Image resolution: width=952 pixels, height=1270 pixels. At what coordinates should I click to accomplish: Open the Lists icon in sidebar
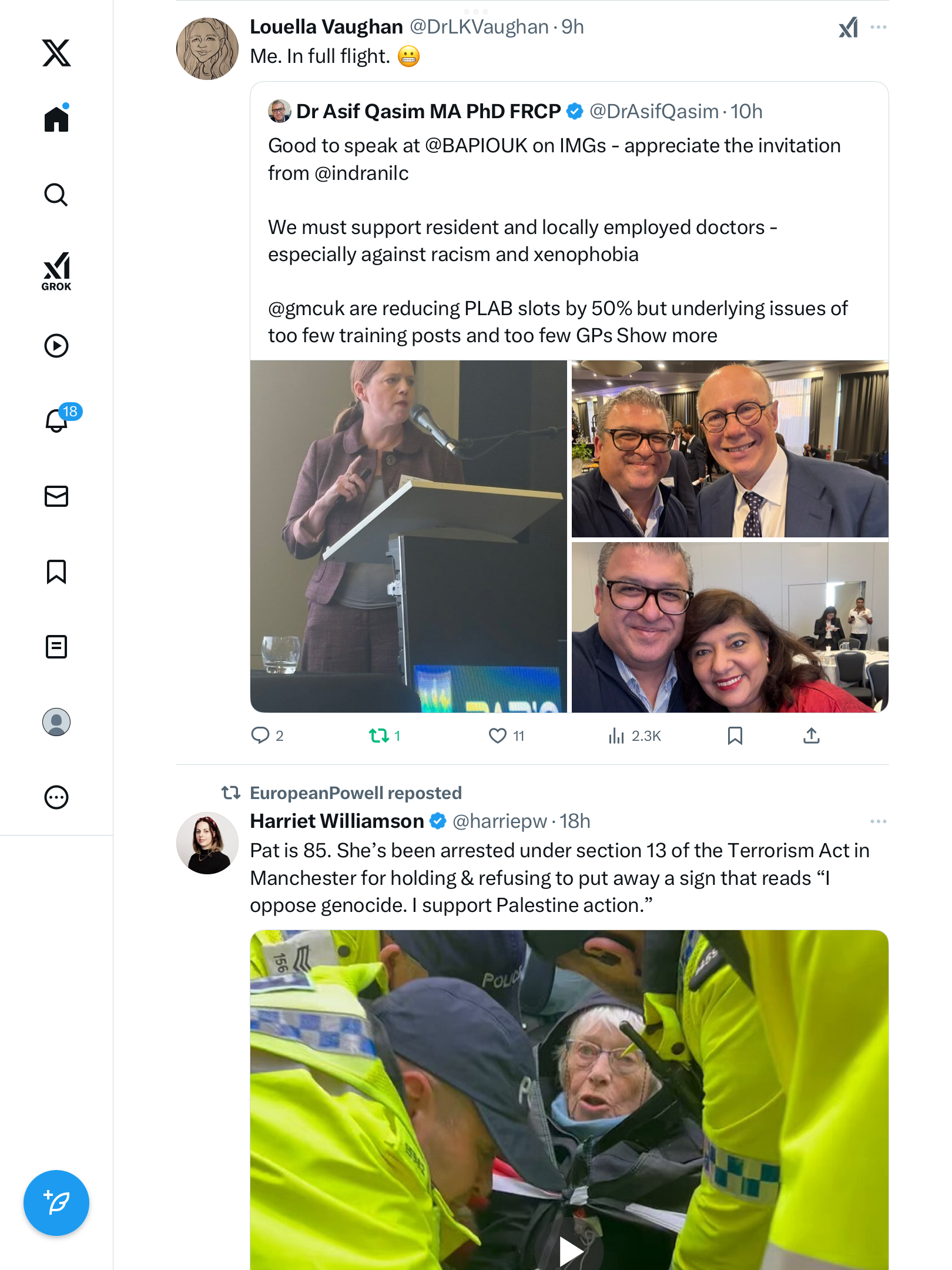point(56,647)
